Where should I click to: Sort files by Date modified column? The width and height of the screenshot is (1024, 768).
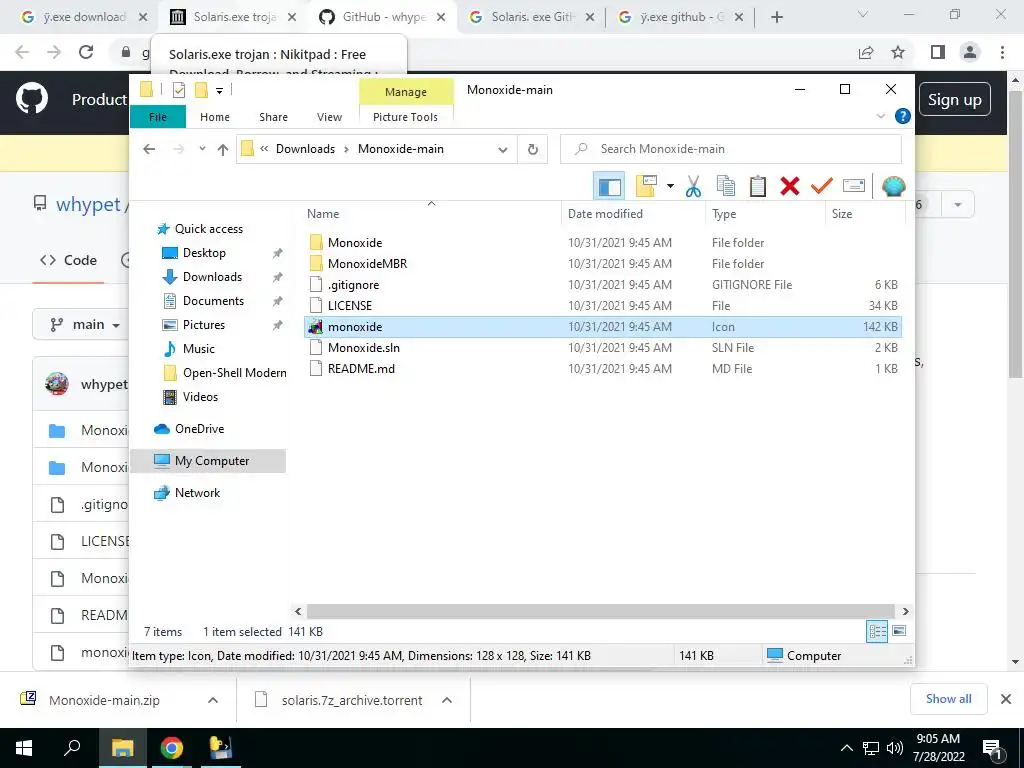pos(633,214)
